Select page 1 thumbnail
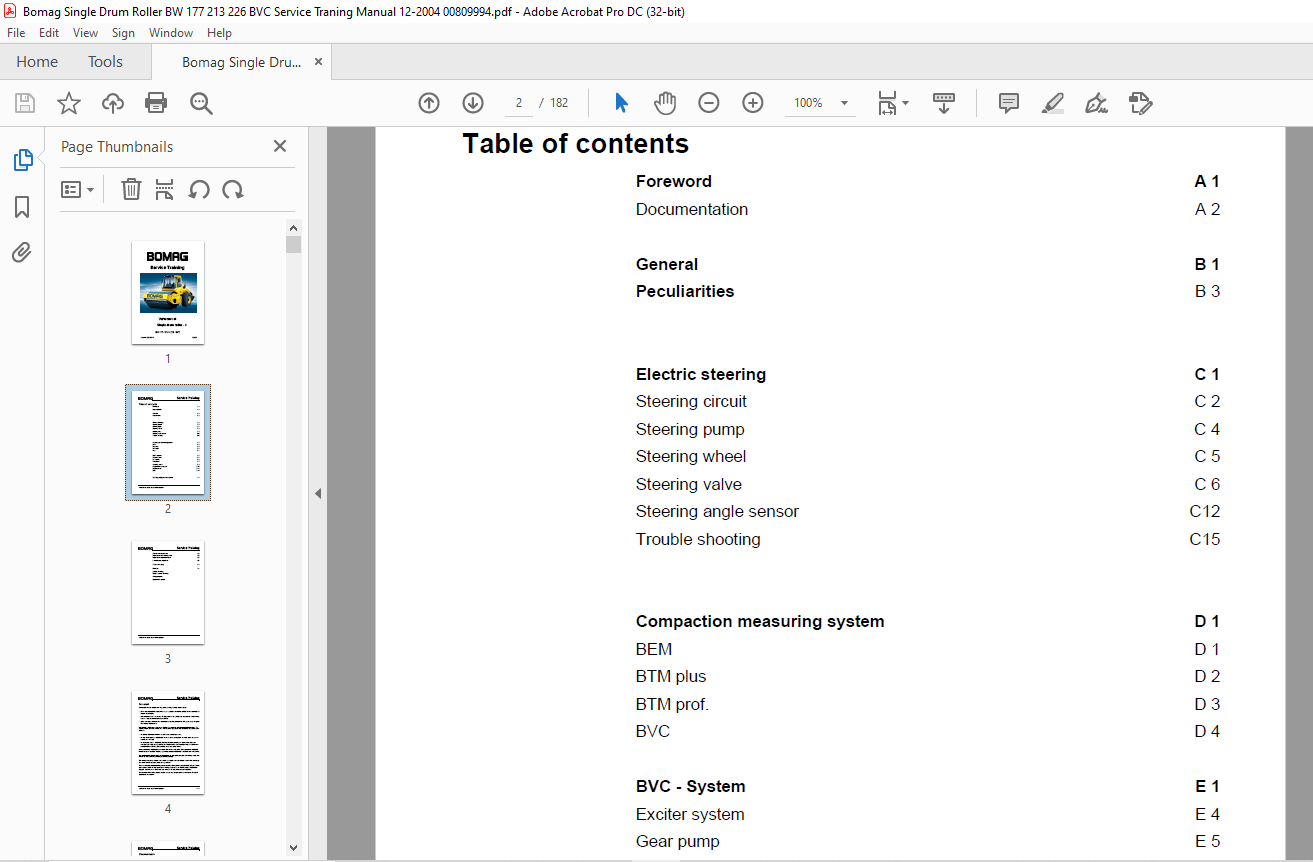Viewport: 1313px width, 862px height. 168,293
